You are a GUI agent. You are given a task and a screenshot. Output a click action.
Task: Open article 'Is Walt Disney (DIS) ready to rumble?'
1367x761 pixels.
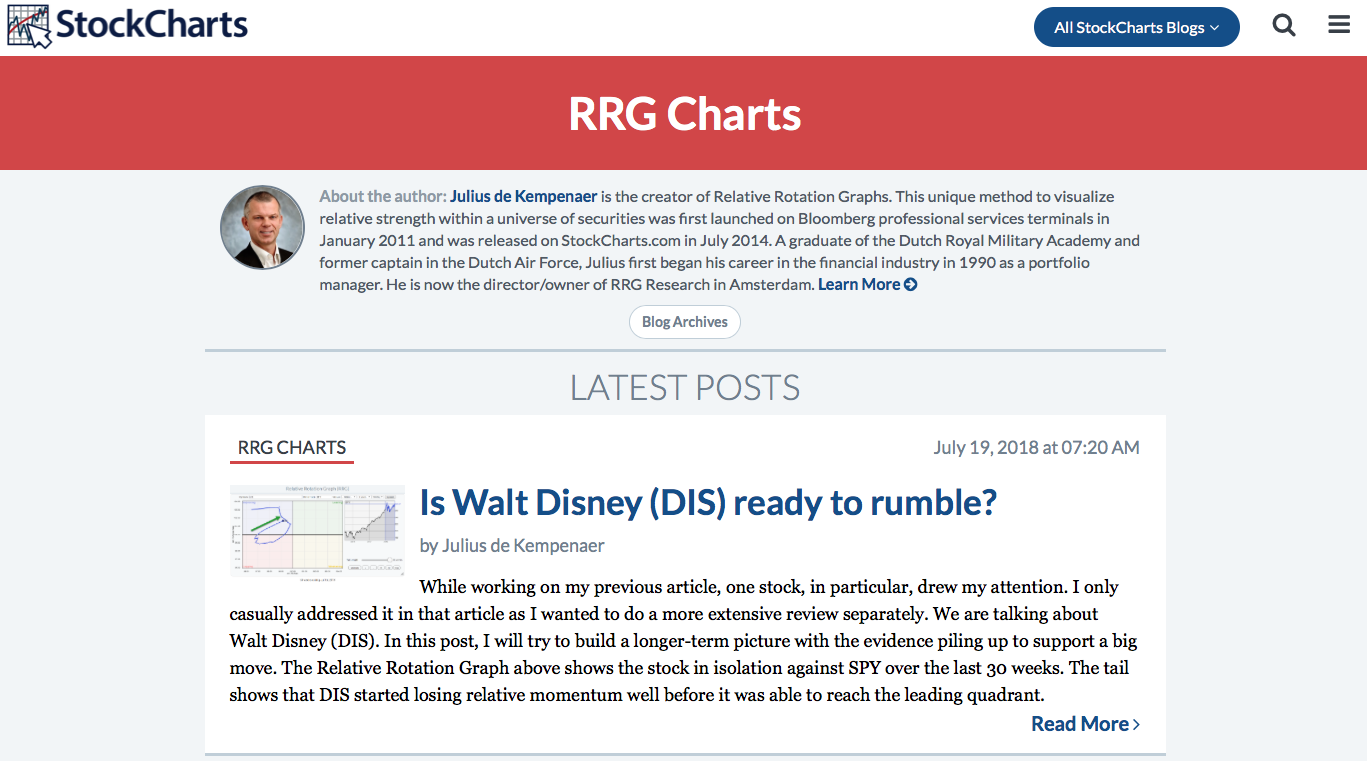click(x=708, y=502)
